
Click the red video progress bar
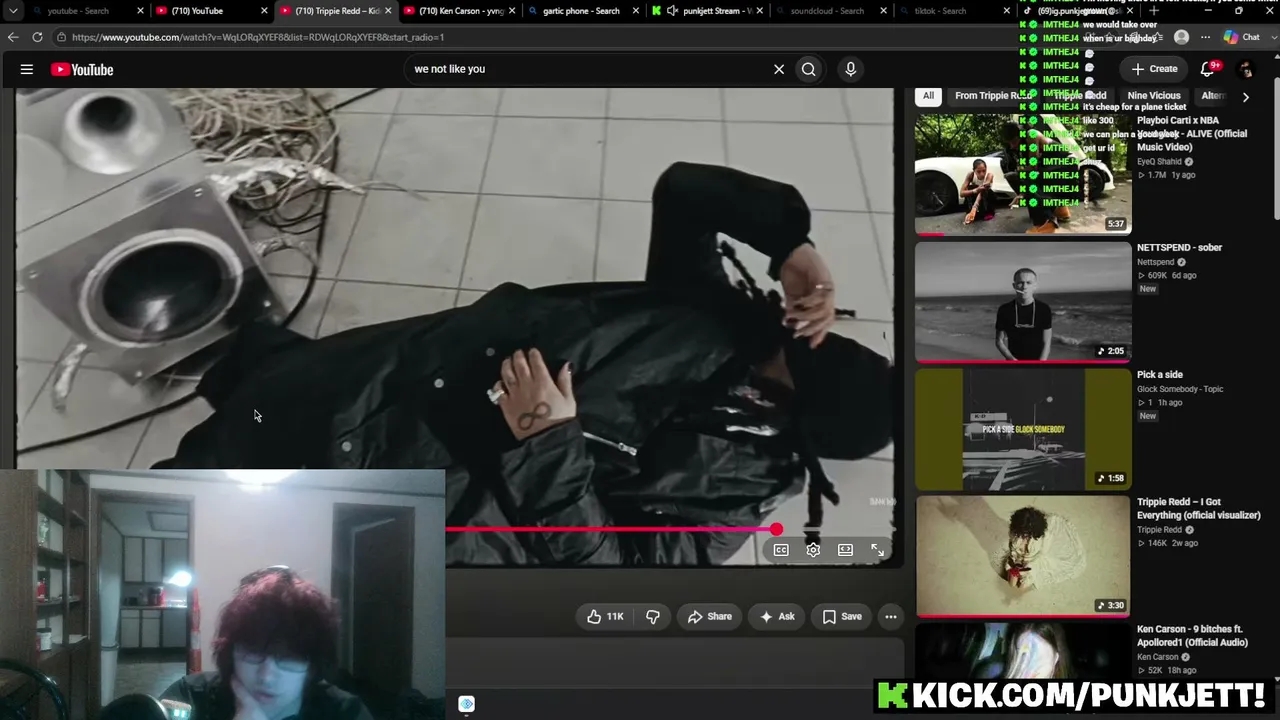tap(611, 529)
